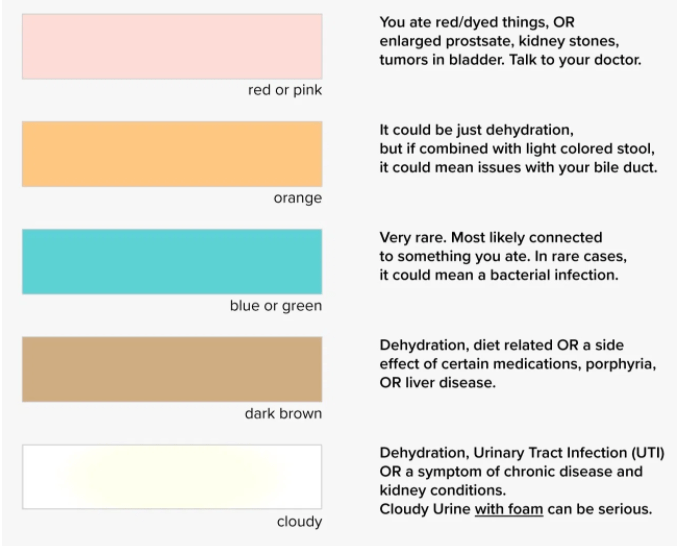This screenshot has height=546, width=677.
Task: Click "it could mean a bacterial infection" line
Action: click(505, 275)
